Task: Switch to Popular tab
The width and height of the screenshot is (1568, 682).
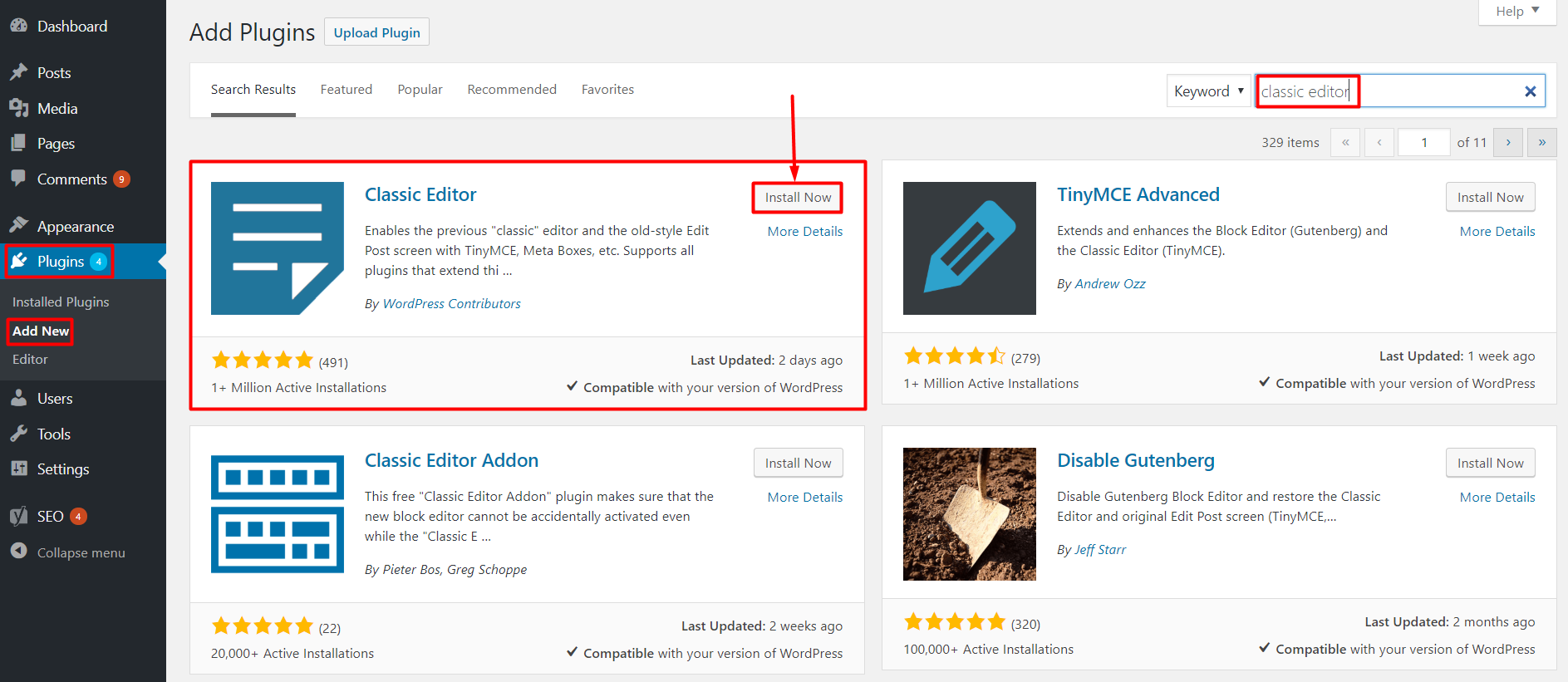Action: pyautogui.click(x=420, y=90)
